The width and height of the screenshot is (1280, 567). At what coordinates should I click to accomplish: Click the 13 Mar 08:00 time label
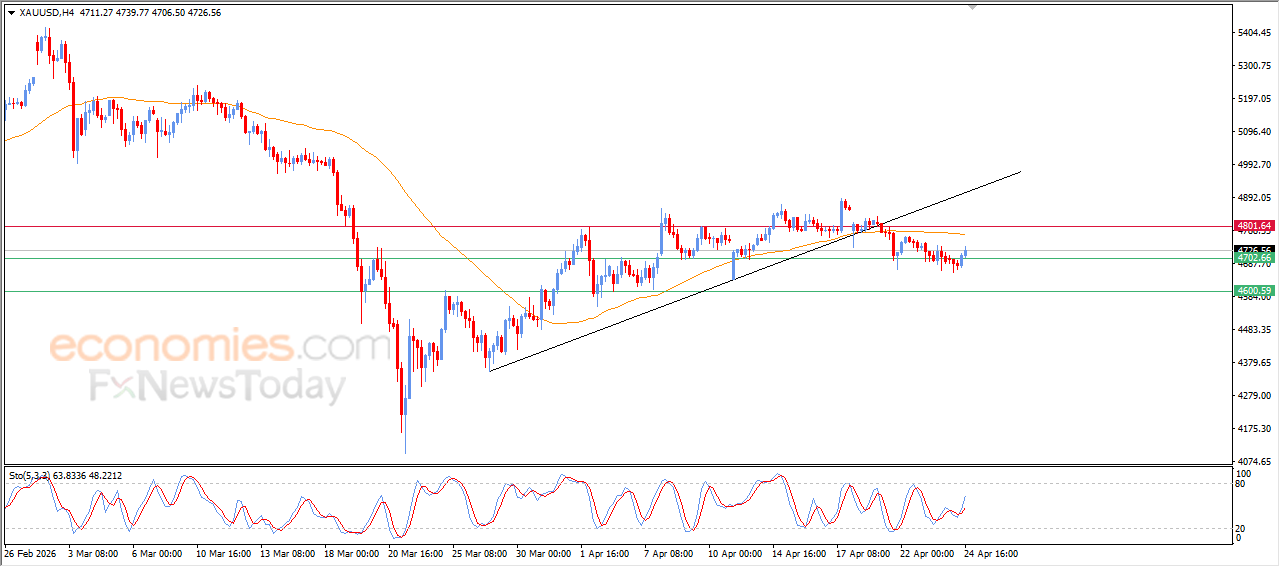pos(287,552)
